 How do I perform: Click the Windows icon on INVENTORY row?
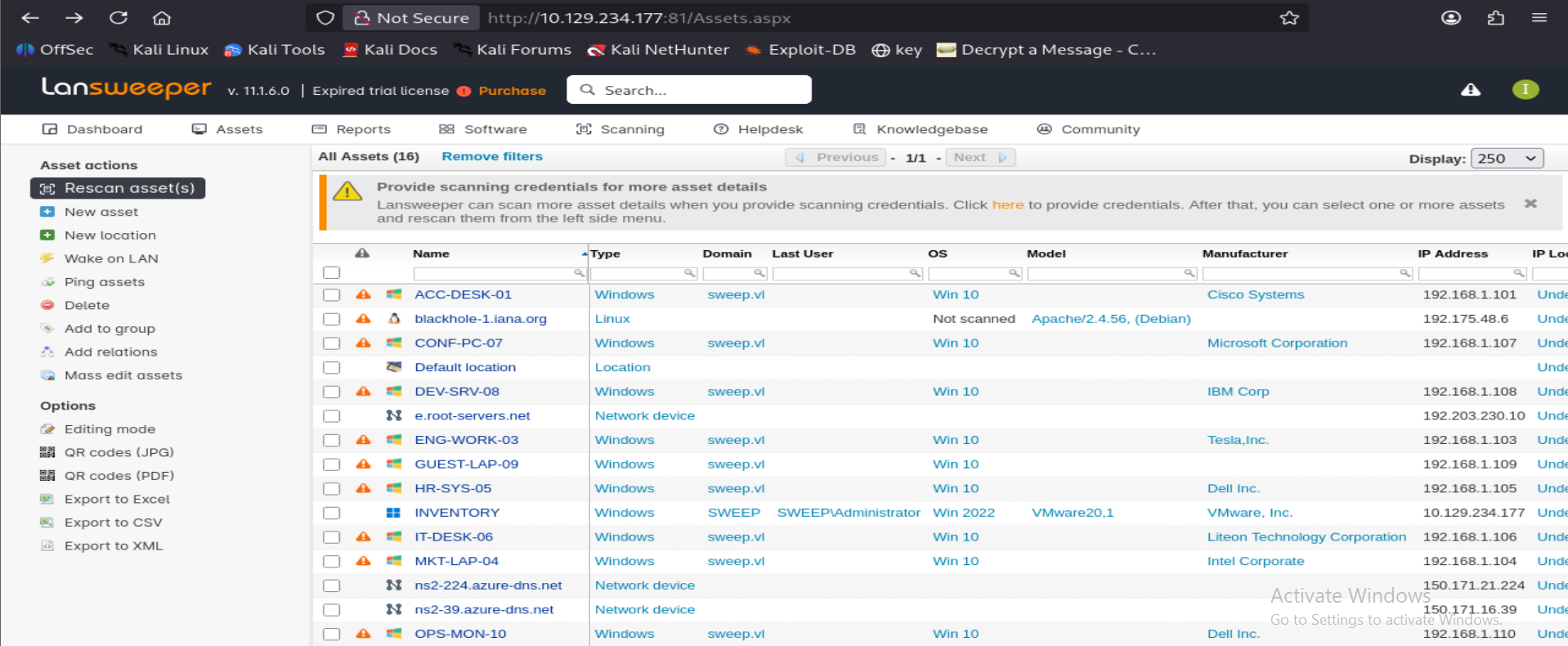point(394,513)
